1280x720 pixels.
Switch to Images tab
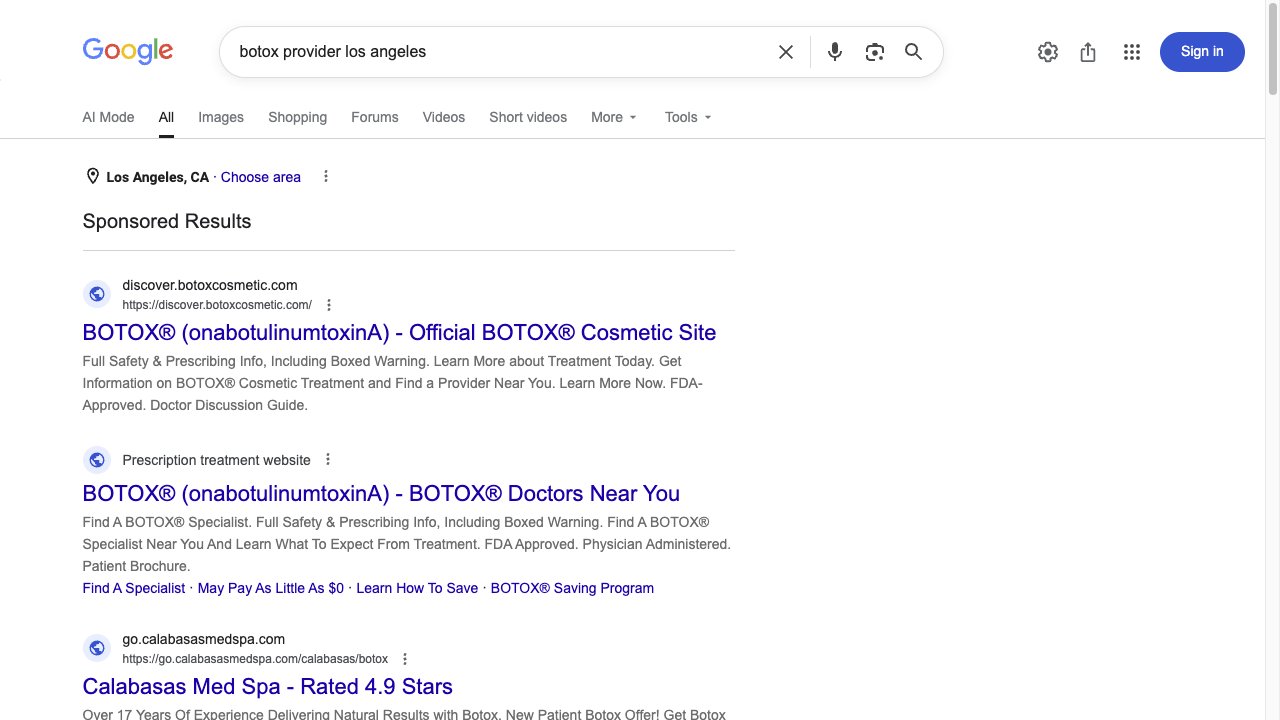[221, 117]
